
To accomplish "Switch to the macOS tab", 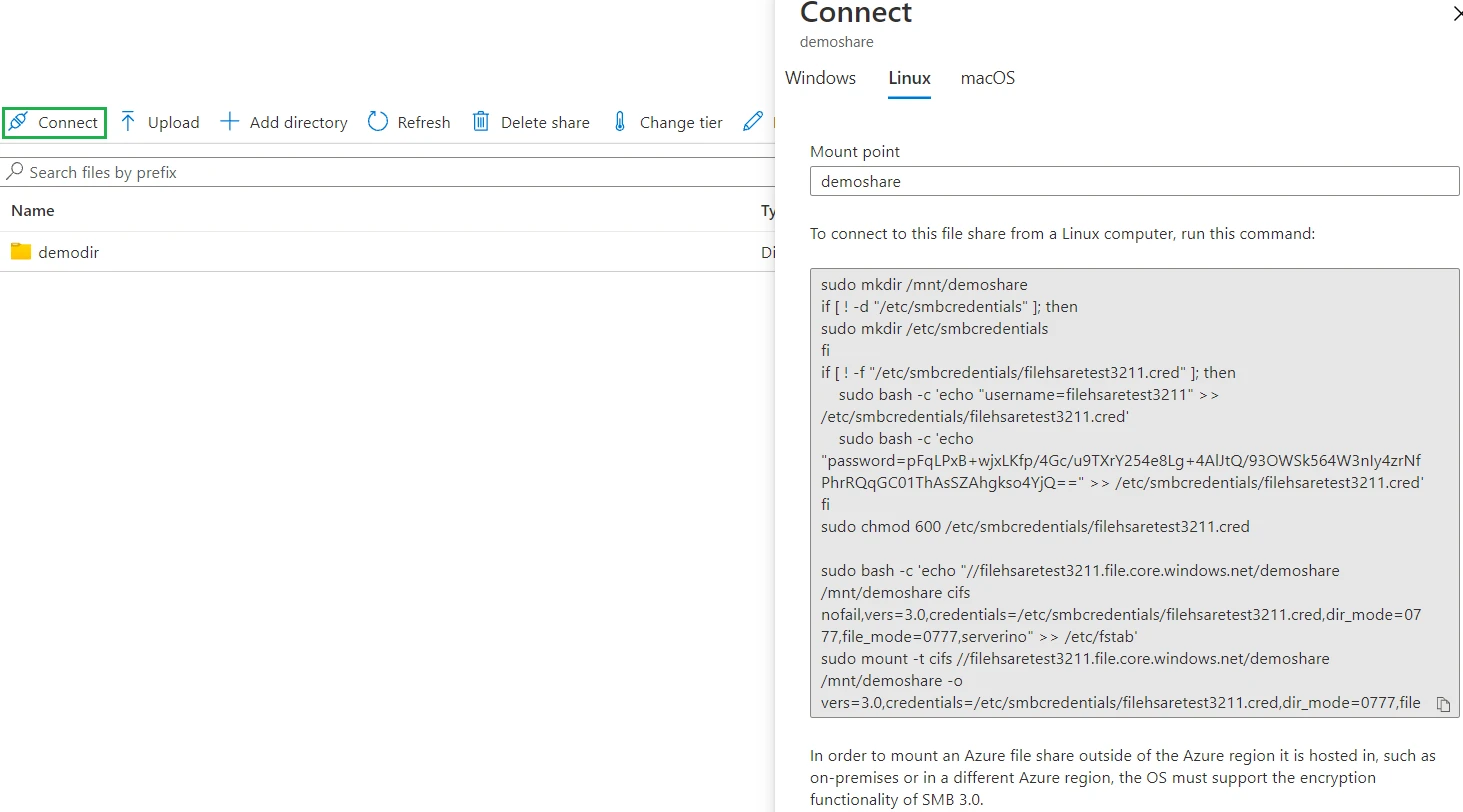I will coord(987,78).
